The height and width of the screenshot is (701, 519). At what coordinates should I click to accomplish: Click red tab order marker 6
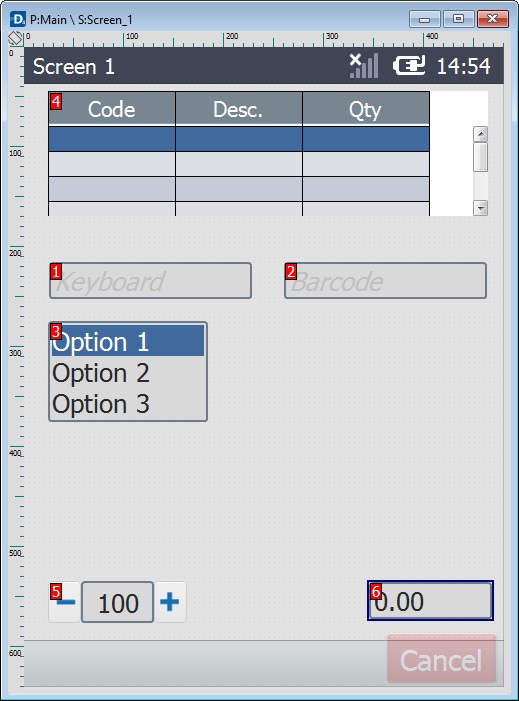click(x=376, y=591)
